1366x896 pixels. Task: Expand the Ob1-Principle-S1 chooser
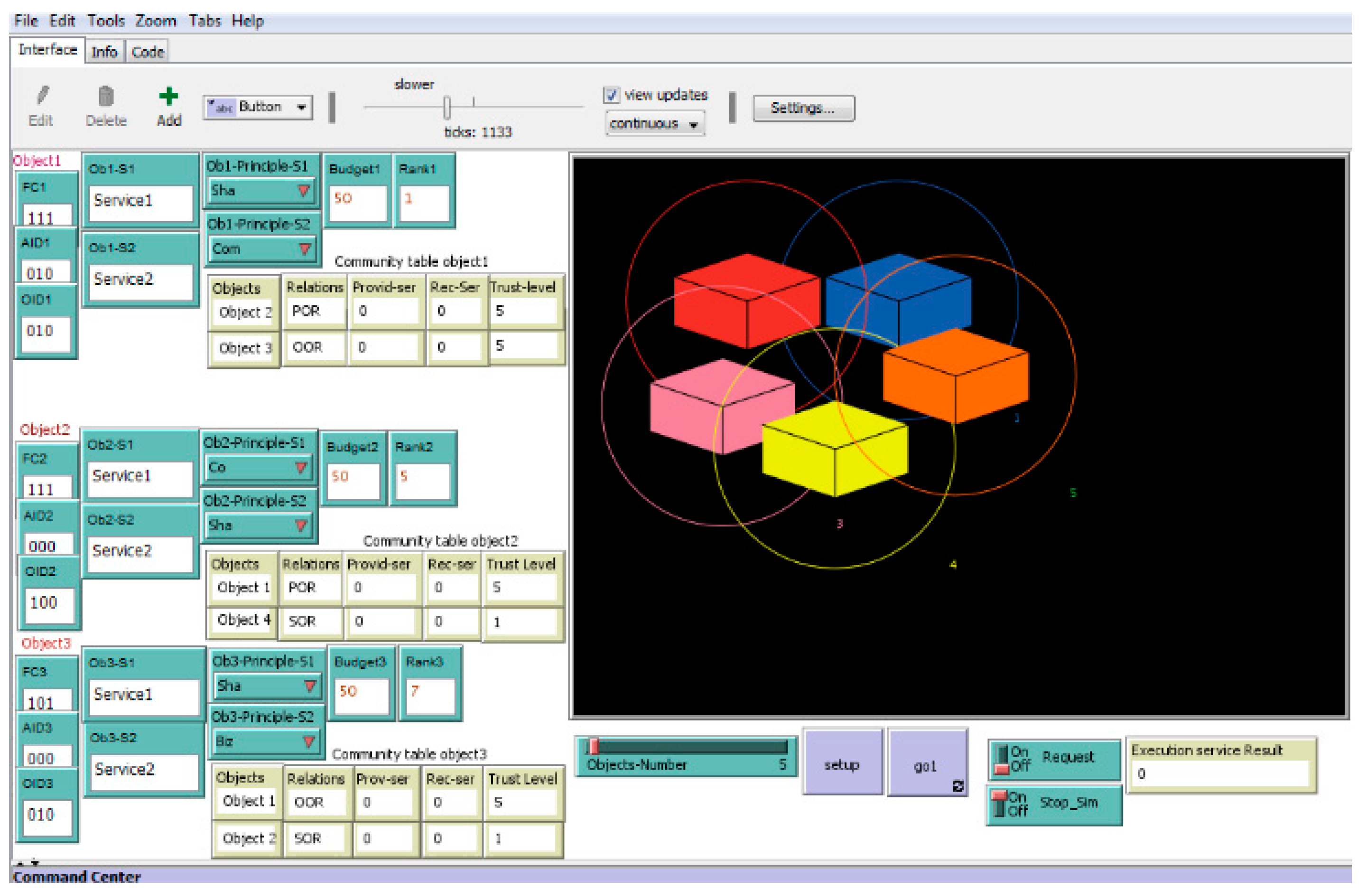(x=262, y=192)
